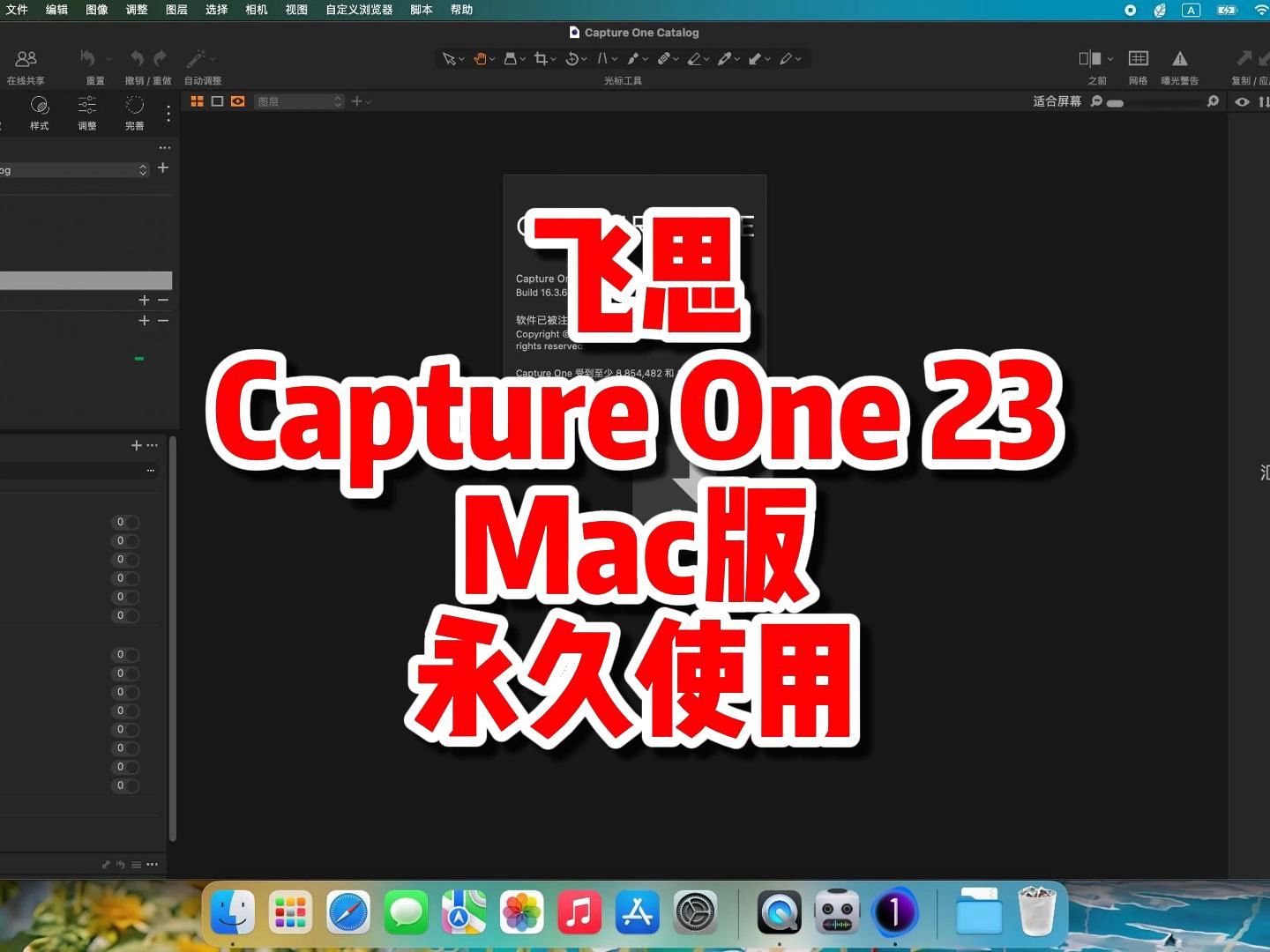Open the 相机 (Camera) menu

pos(256,10)
